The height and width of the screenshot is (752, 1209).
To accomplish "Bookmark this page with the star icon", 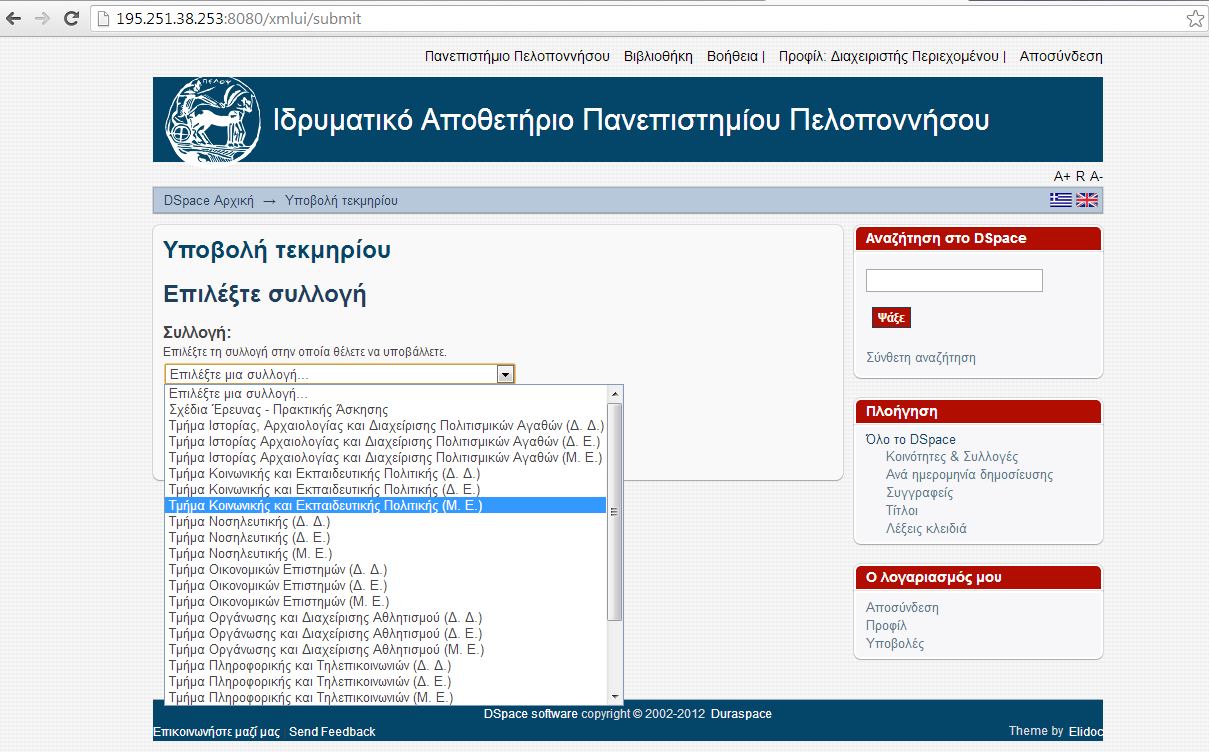I will pos(1195,18).
